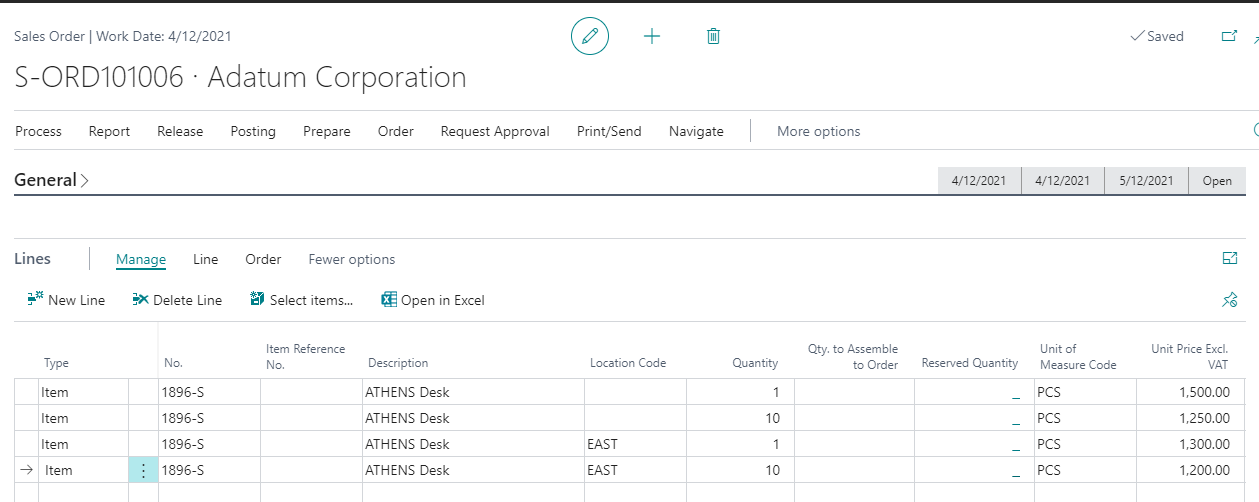Click the pencil edit icon
Screen dimensions: 1259x502
click(x=590, y=36)
